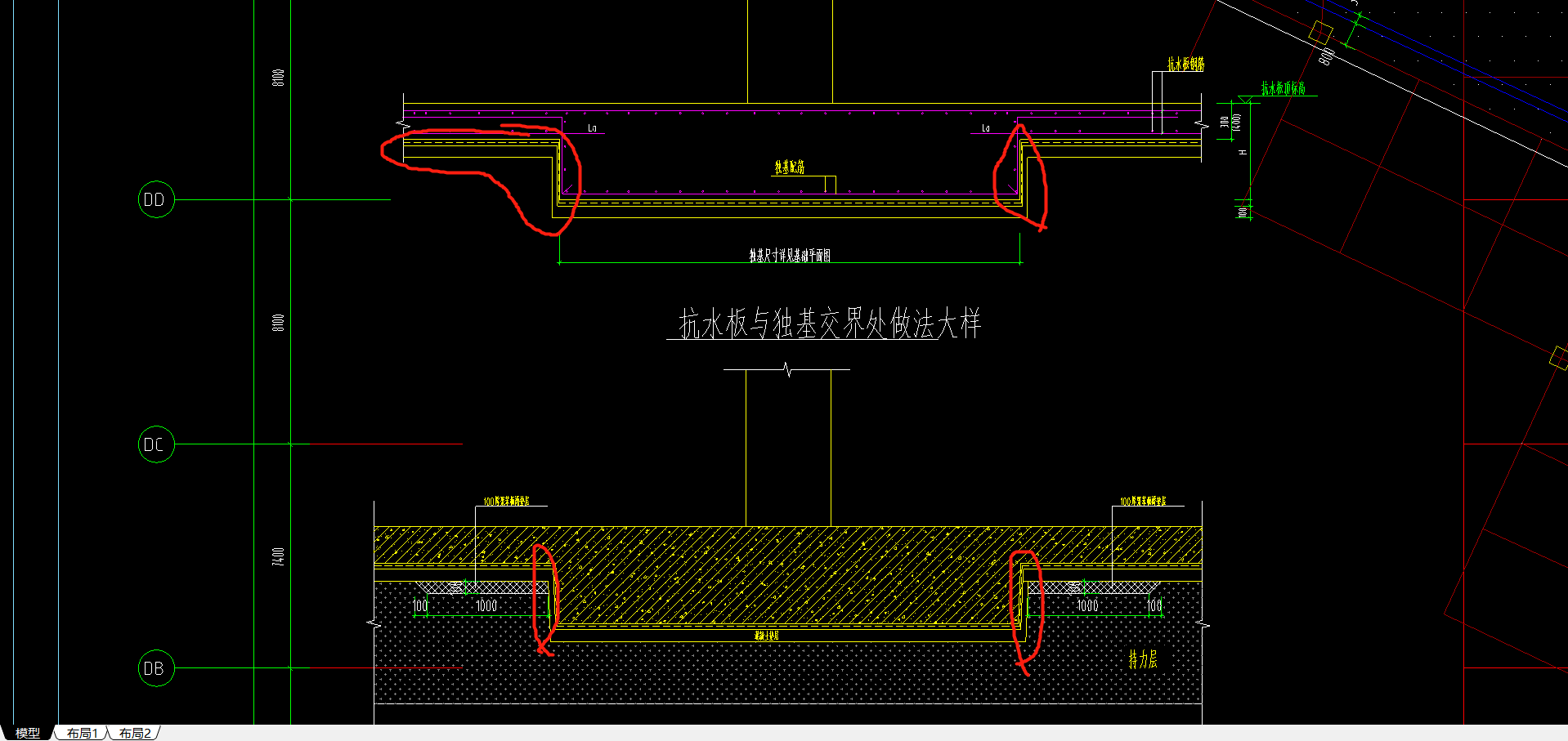Click the 抗水板钢筋 label
Image resolution: width=1568 pixels, height=741 pixels.
pyautogui.click(x=1185, y=64)
